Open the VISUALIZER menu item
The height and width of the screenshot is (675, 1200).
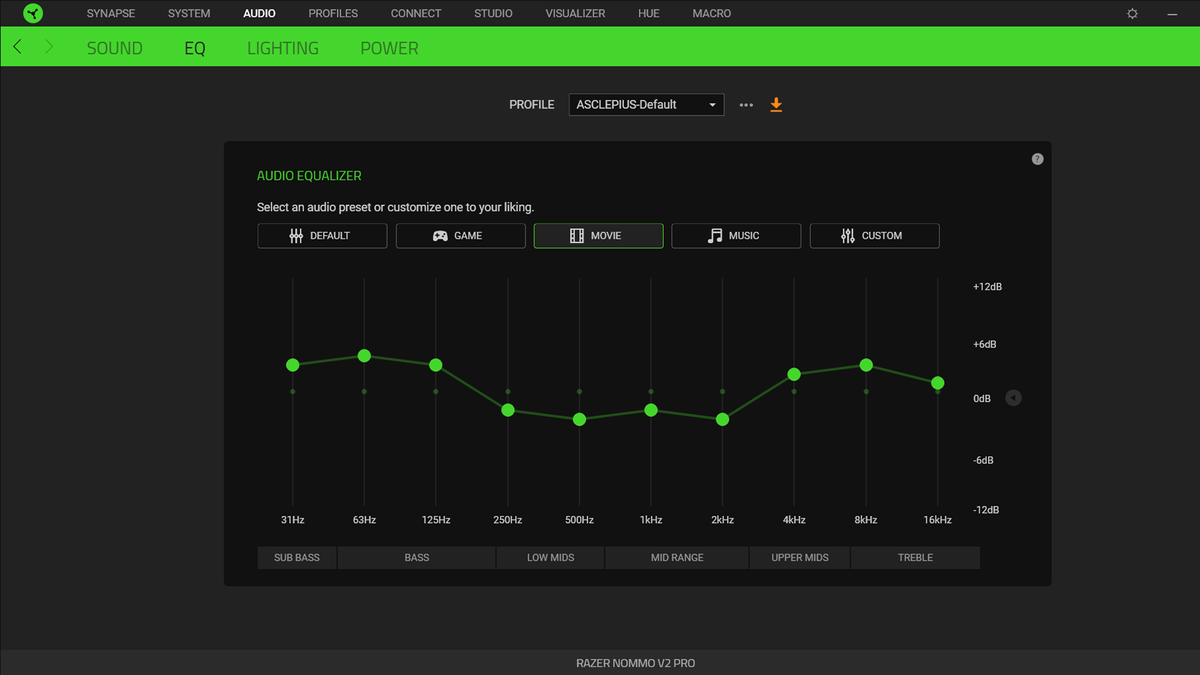point(575,14)
